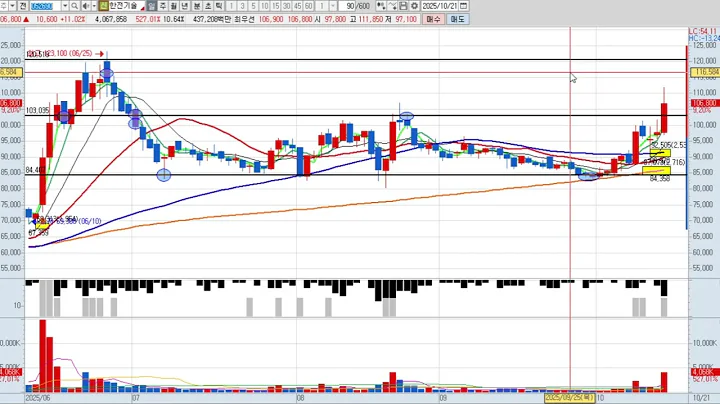Select the 45 interval button

(x=298, y=6)
